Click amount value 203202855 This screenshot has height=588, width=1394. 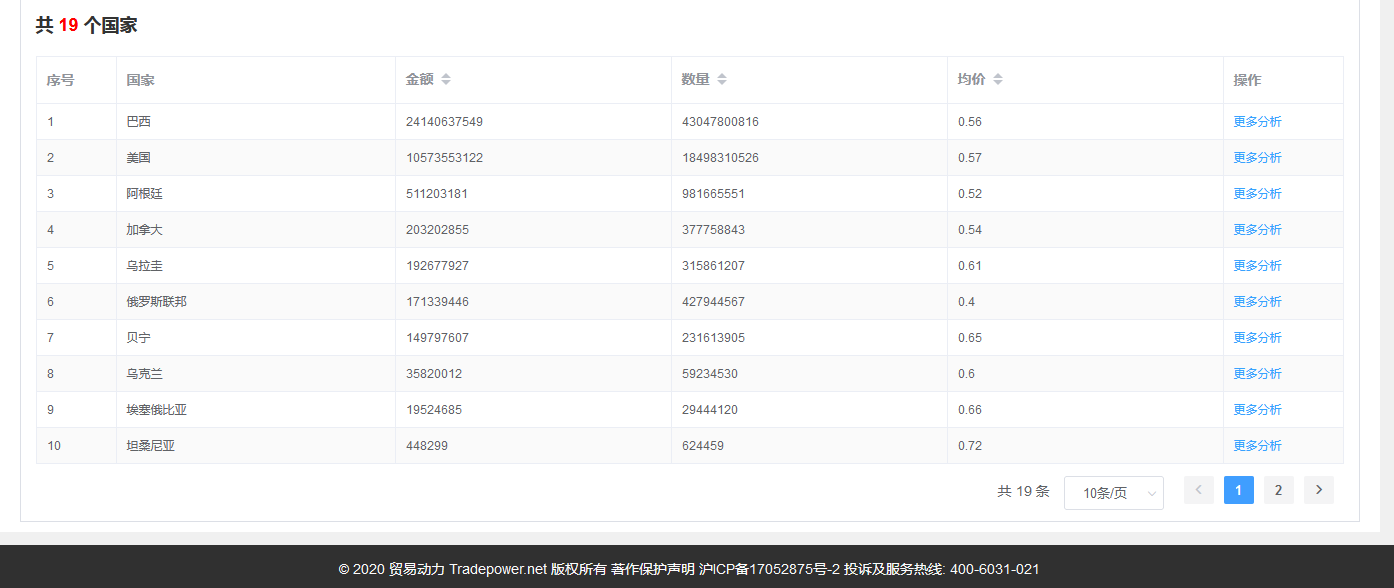[437, 230]
